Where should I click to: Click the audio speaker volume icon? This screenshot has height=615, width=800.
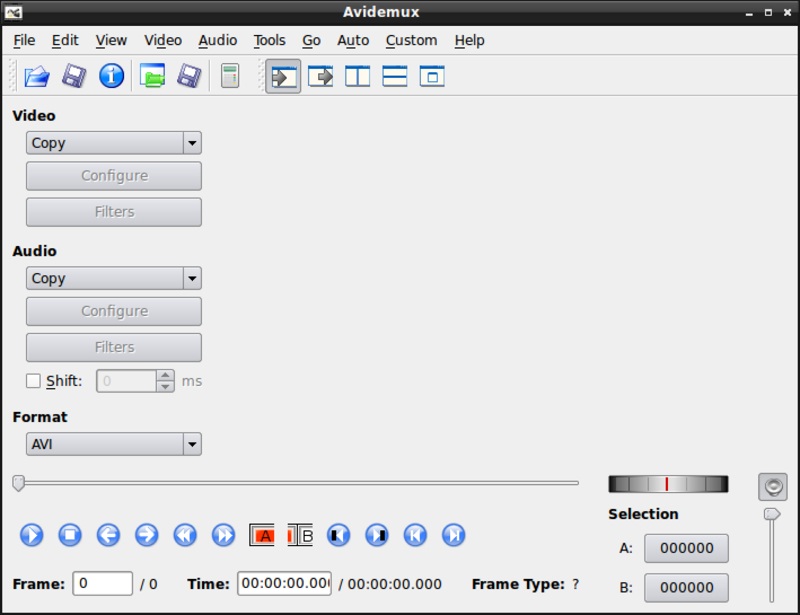pyautogui.click(x=772, y=486)
